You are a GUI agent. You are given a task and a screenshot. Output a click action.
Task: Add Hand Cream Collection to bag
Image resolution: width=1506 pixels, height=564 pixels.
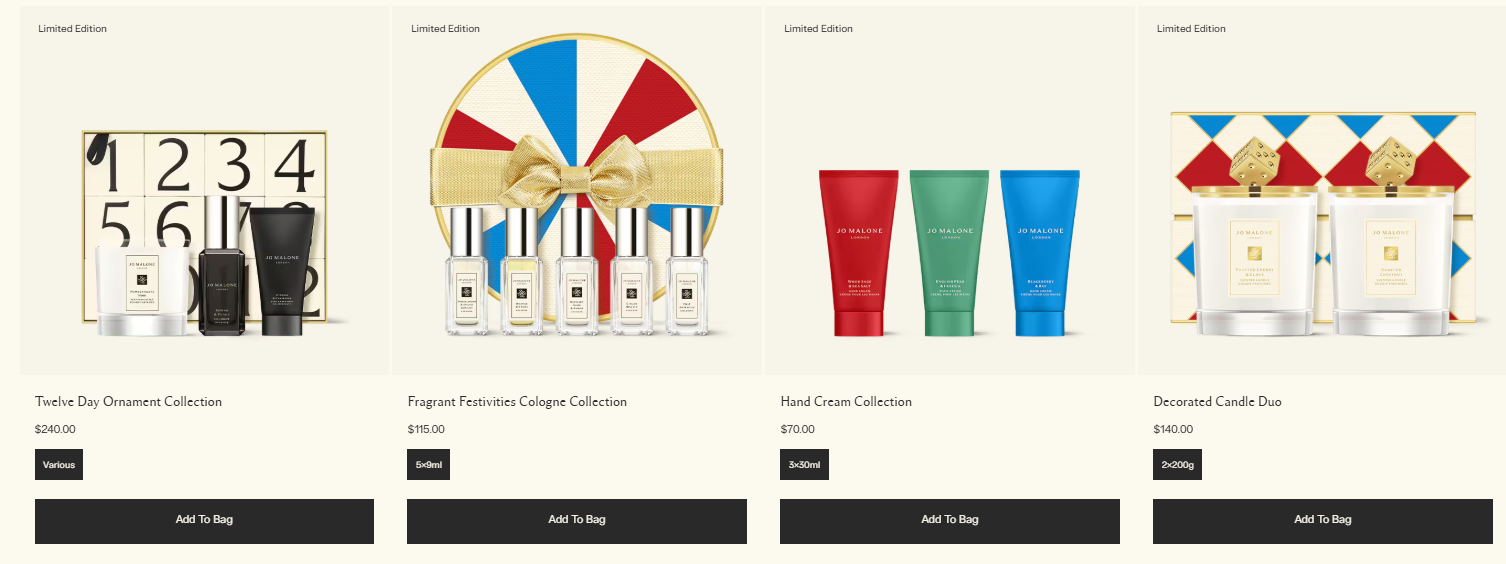click(950, 521)
